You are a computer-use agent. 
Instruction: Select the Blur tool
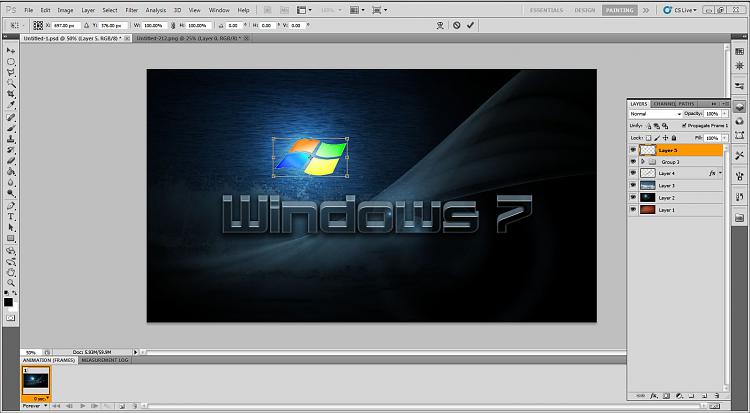tap(11, 182)
